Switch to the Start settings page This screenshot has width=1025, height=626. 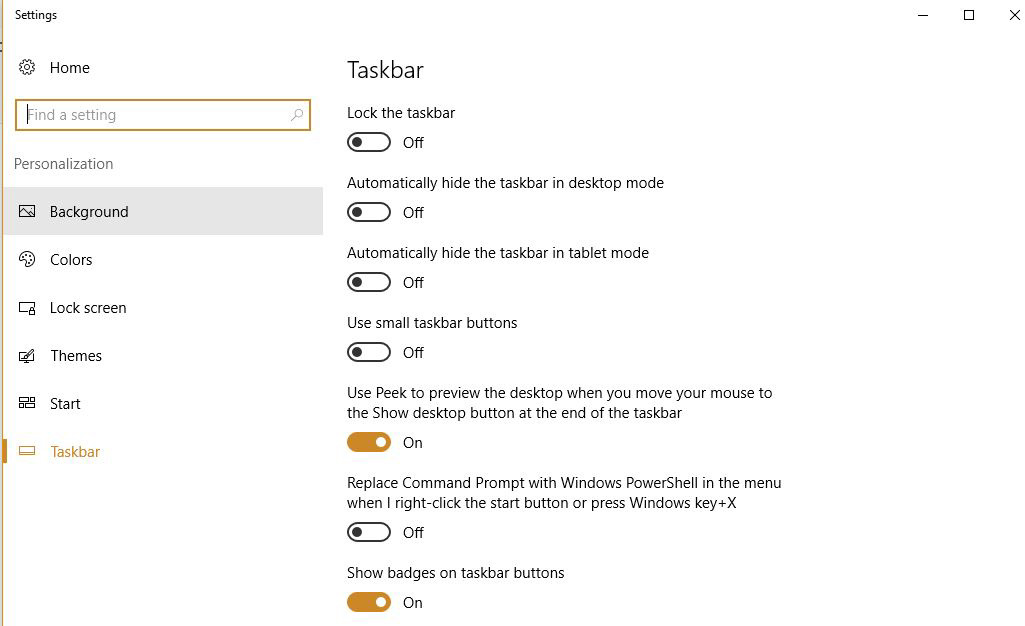click(64, 403)
